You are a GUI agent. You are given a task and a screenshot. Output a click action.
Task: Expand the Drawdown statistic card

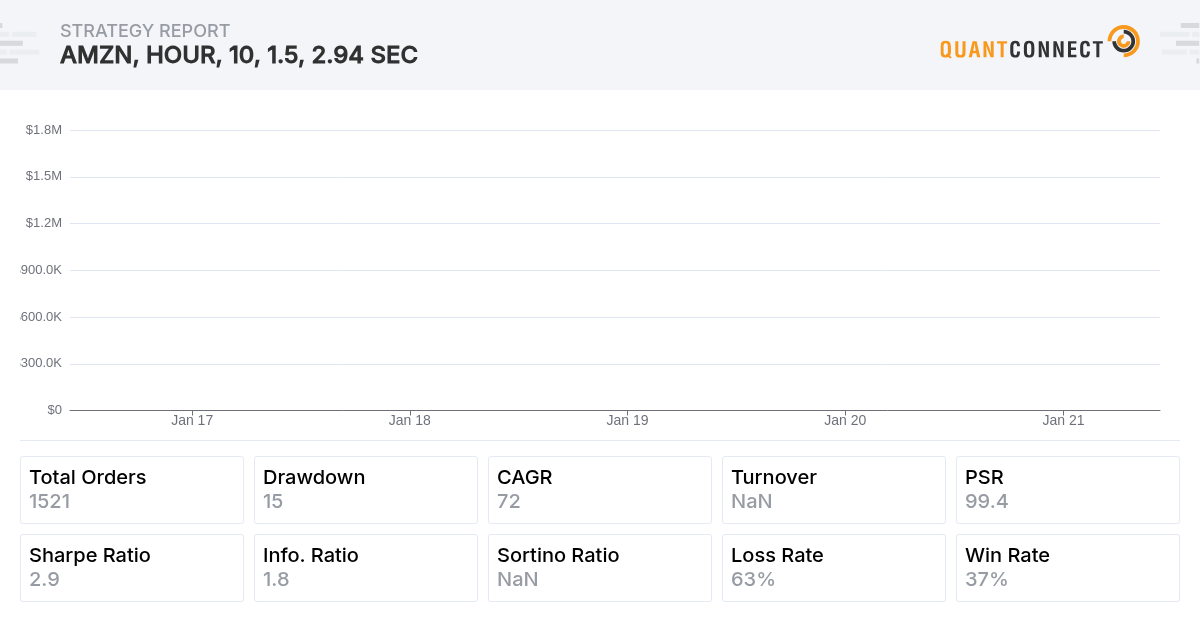click(365, 489)
